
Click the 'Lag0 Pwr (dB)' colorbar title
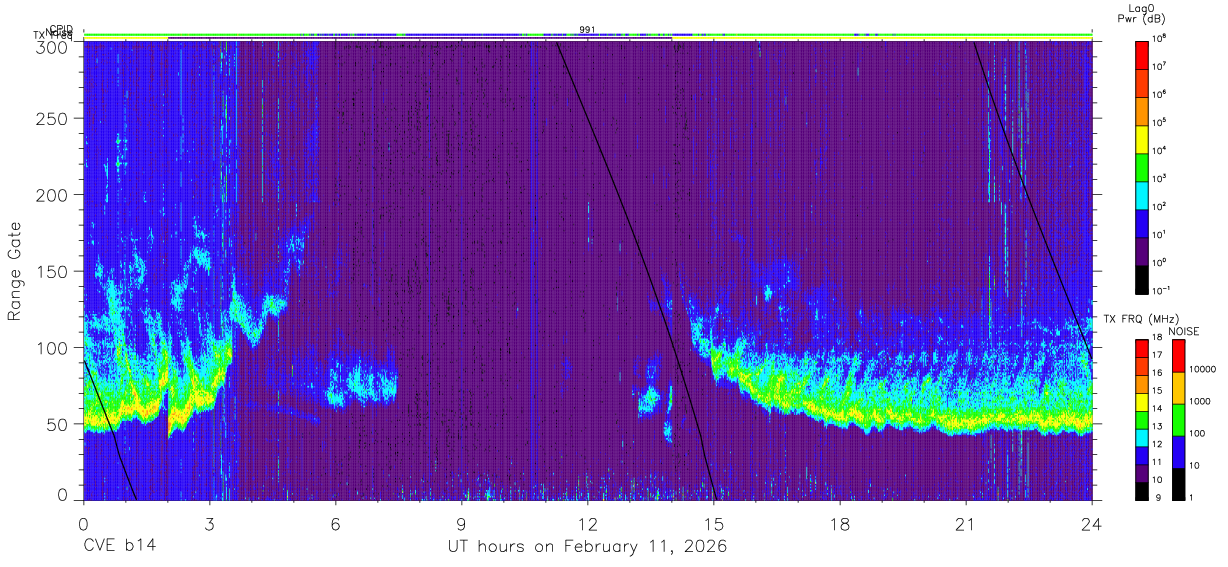pos(1142,13)
